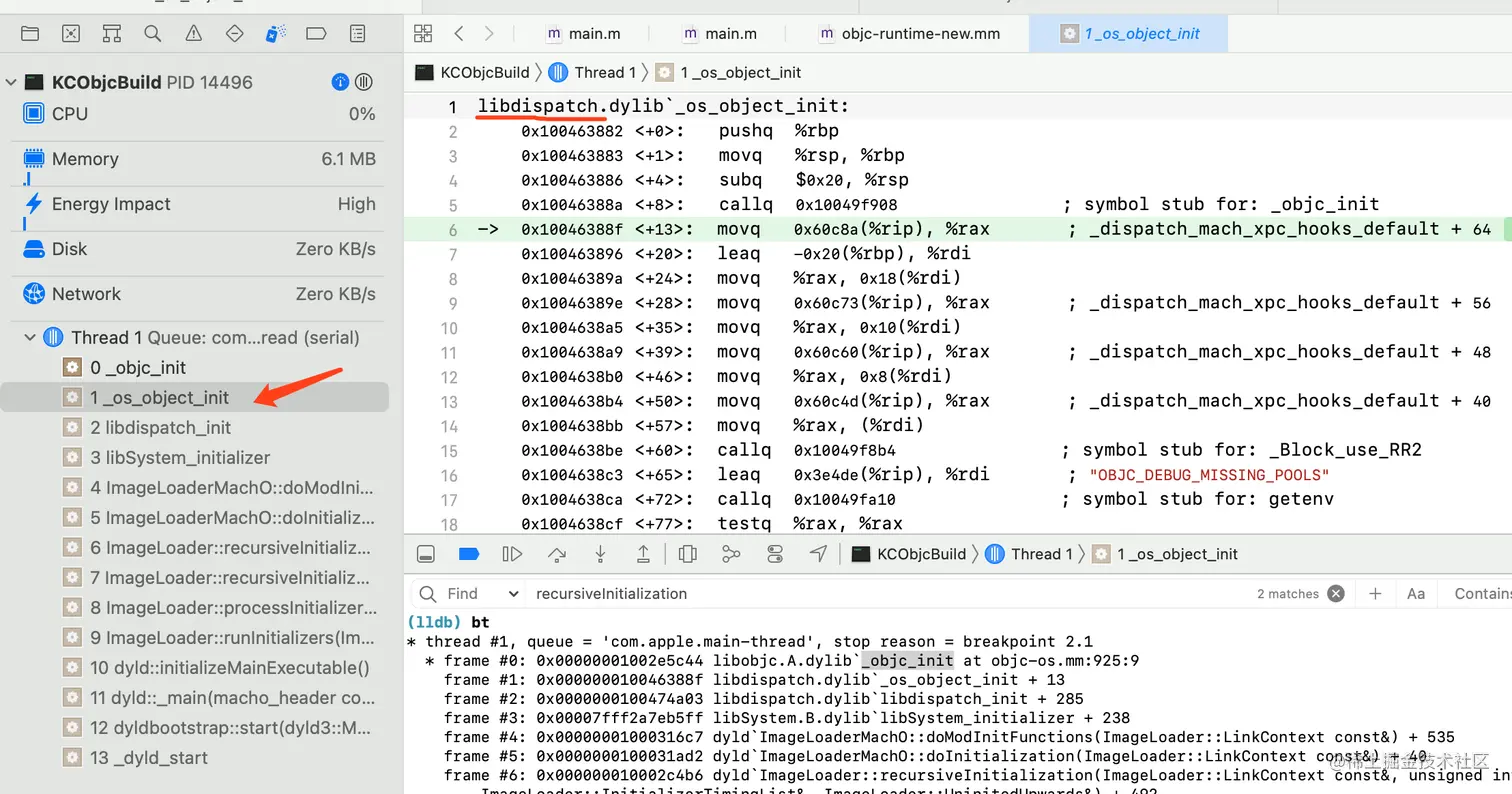Open Environment Overrides toggle icon

pyautogui.click(x=775, y=554)
